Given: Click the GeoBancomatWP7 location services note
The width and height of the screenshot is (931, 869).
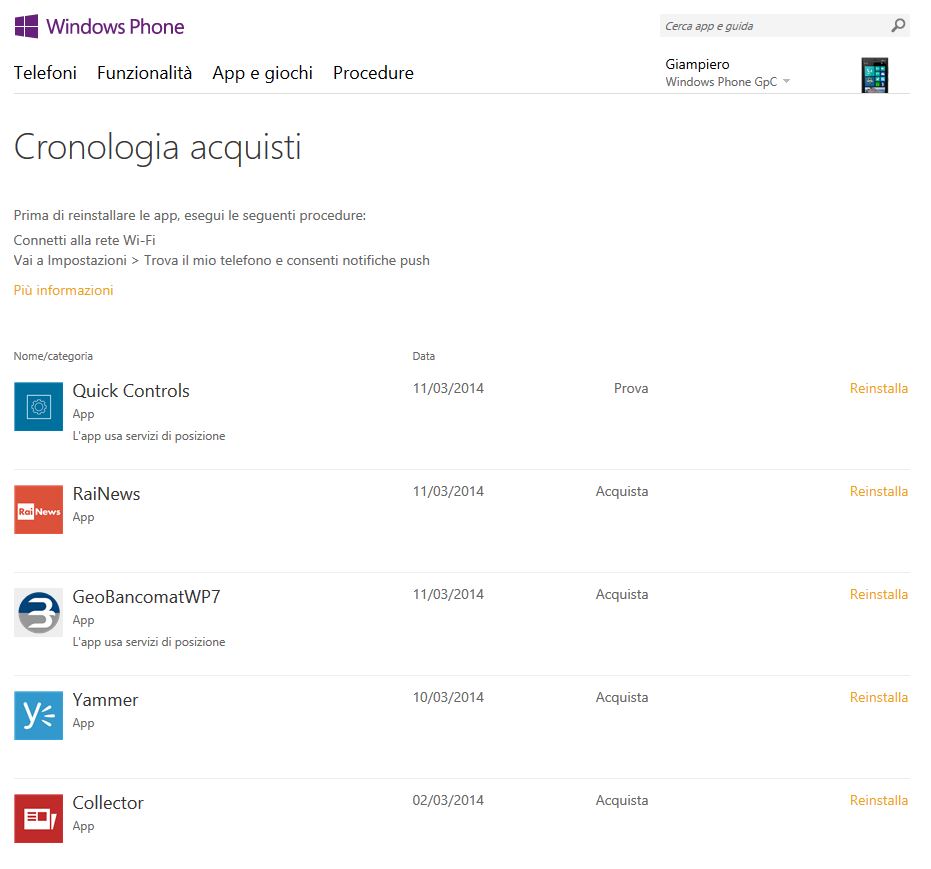Looking at the screenshot, I should 149,642.
